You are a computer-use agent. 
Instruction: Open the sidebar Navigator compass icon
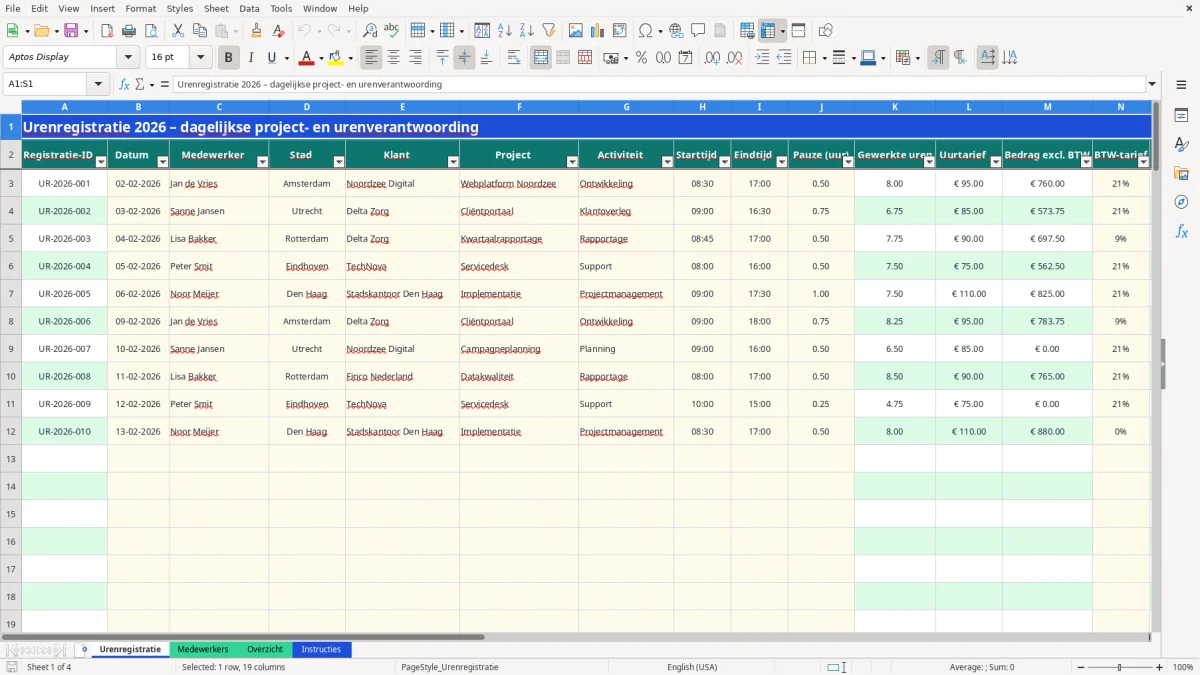coord(1181,202)
